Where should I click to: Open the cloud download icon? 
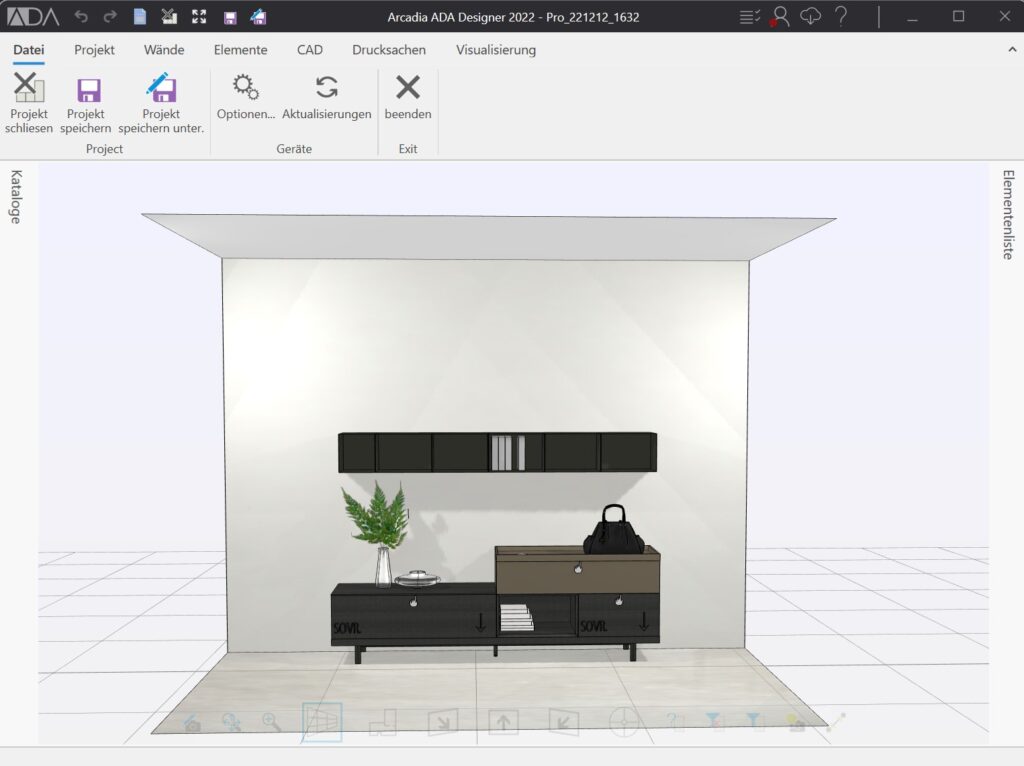[811, 16]
